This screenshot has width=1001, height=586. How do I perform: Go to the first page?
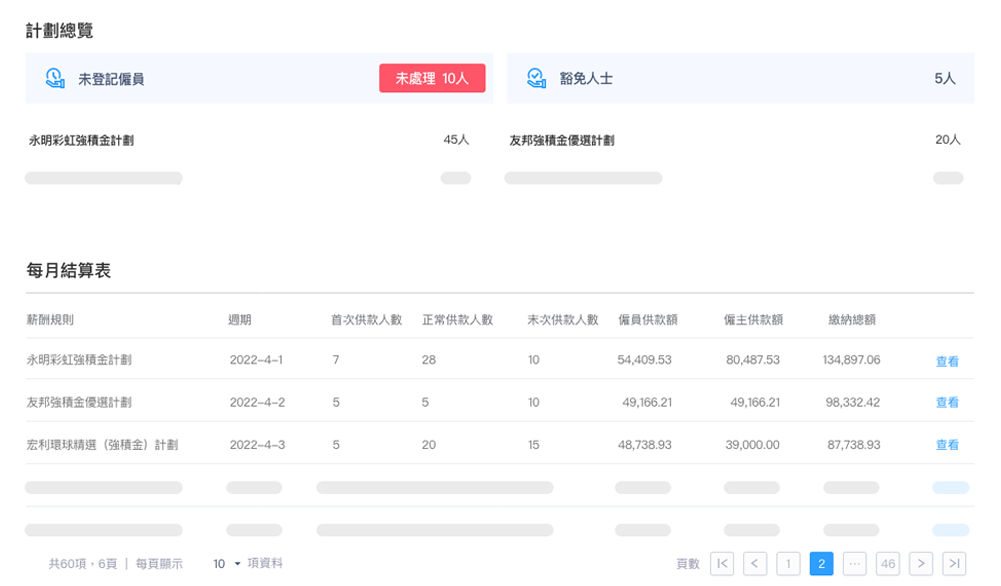point(722,563)
